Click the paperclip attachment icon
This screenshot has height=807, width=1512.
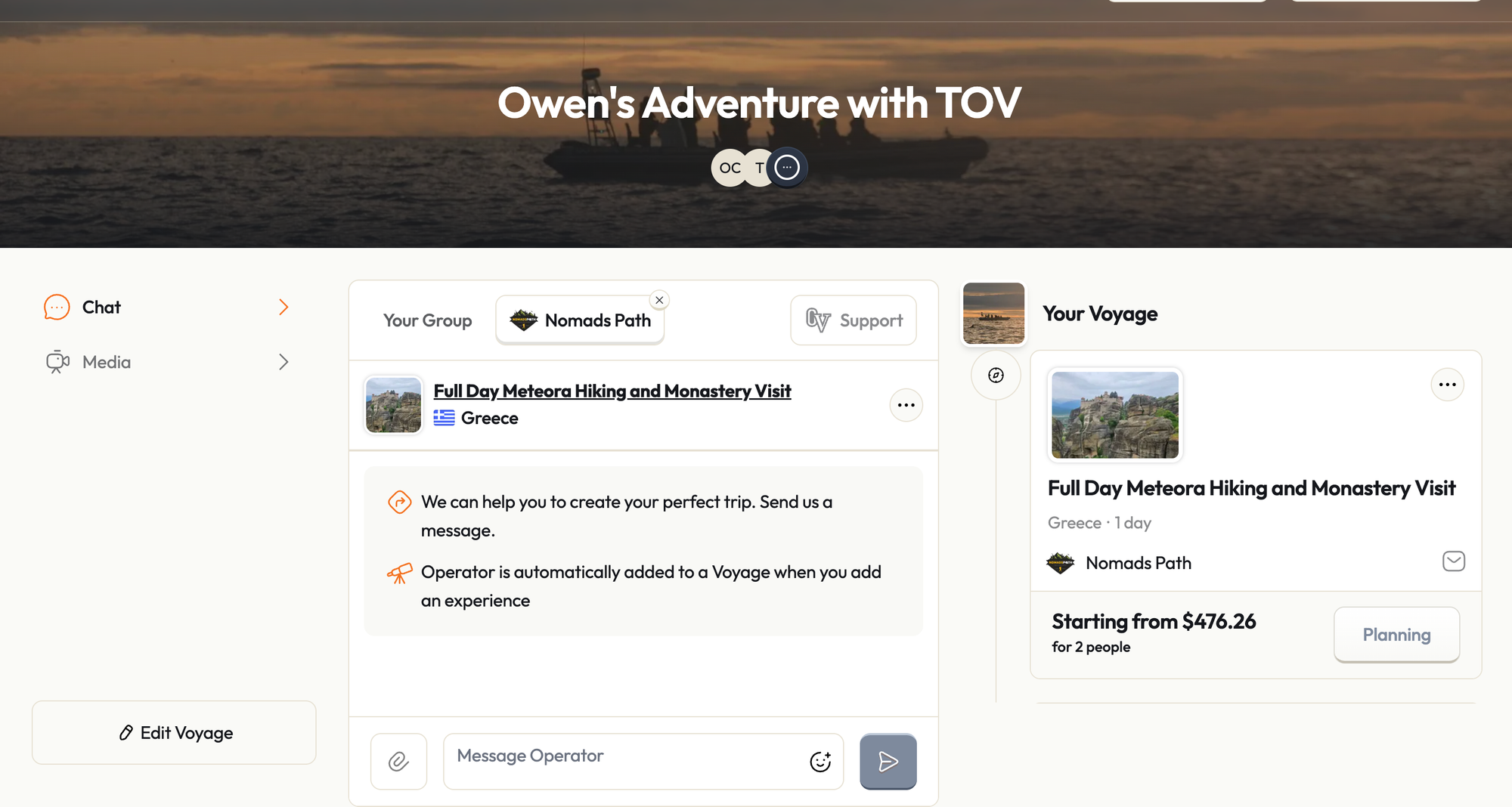(398, 761)
